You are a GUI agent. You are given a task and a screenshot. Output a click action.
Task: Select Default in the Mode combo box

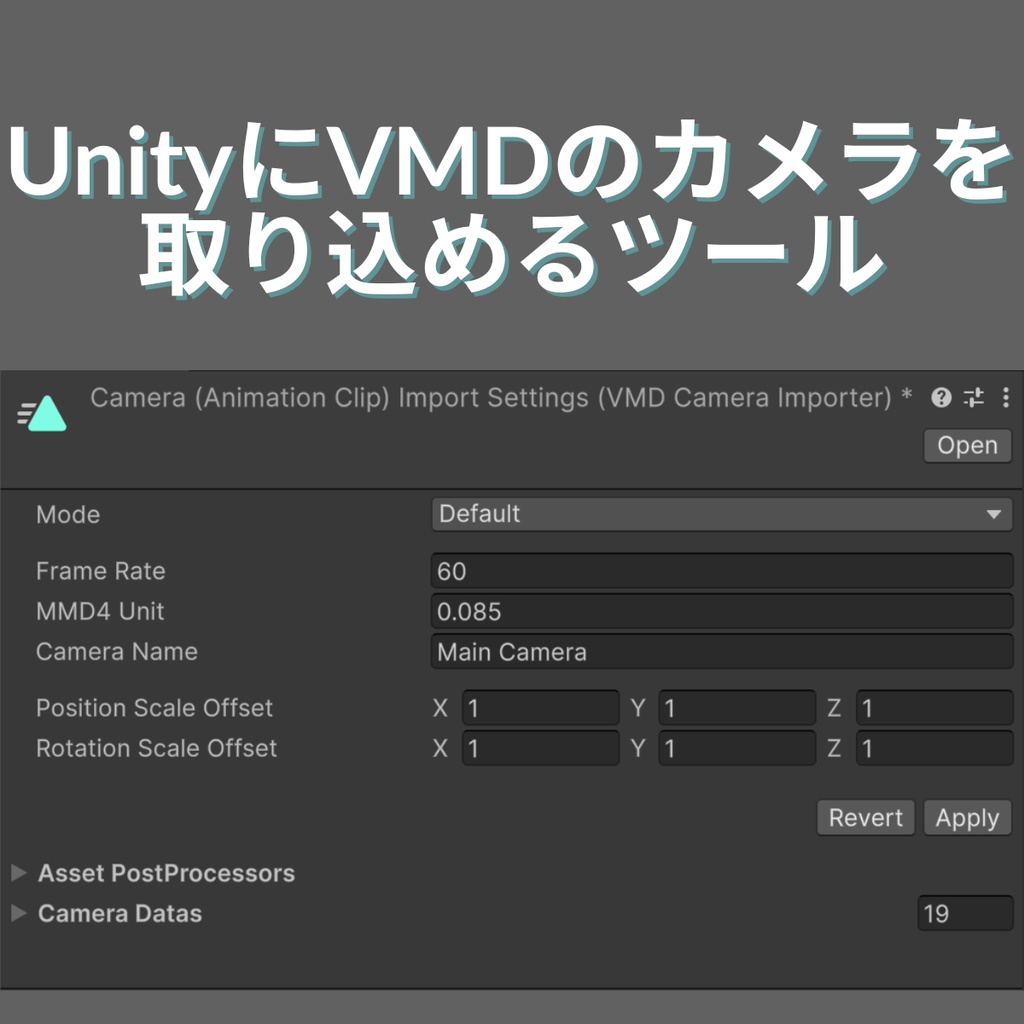coord(720,514)
